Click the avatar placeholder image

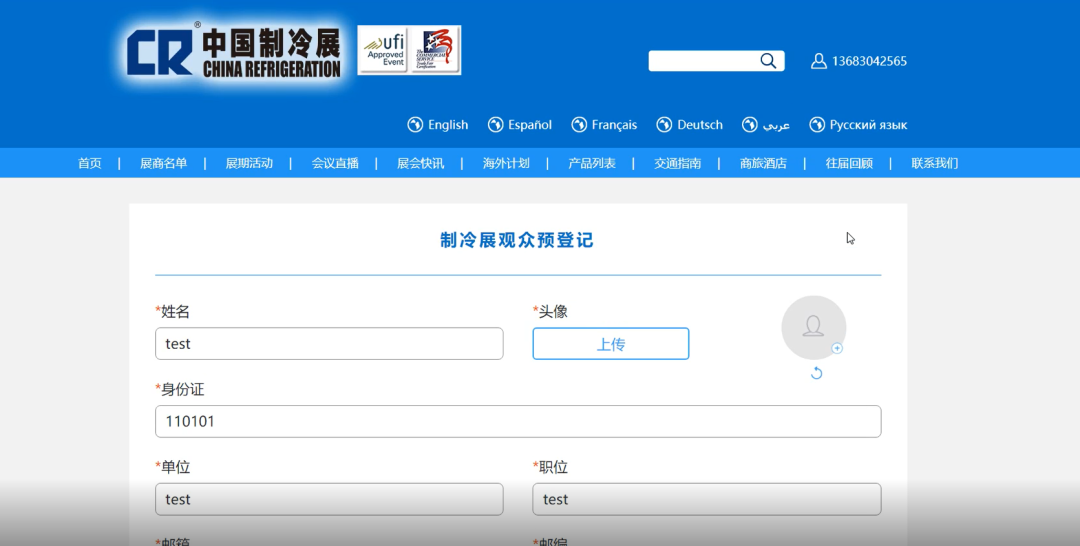[x=813, y=328]
